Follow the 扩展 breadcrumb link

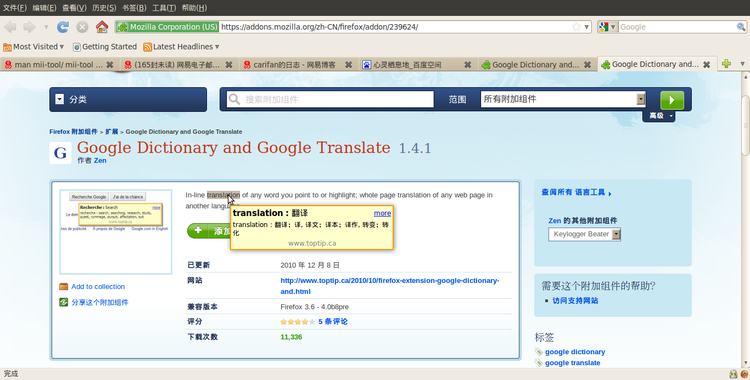pos(111,132)
